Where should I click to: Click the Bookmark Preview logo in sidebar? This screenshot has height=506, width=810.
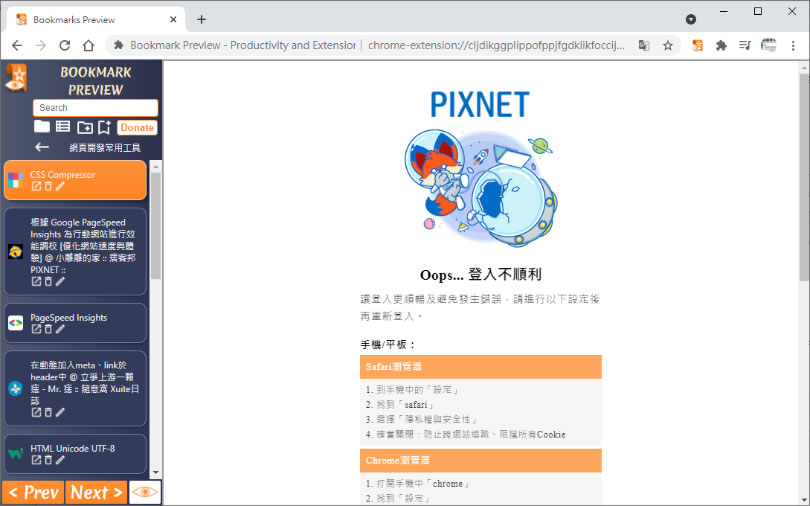(16, 78)
